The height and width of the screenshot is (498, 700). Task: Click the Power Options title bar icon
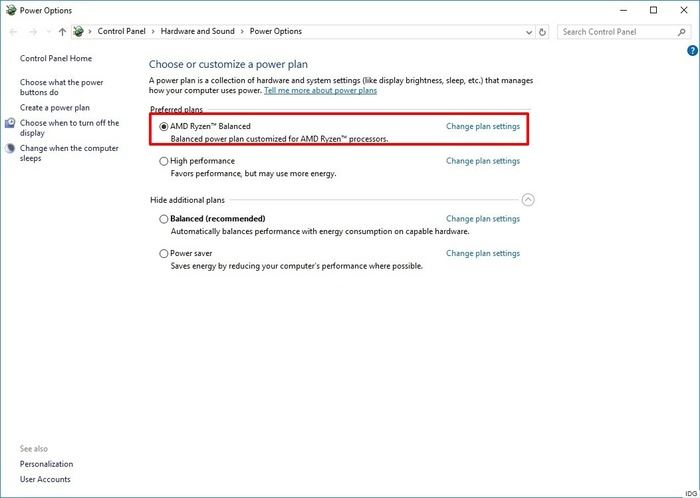11,10
